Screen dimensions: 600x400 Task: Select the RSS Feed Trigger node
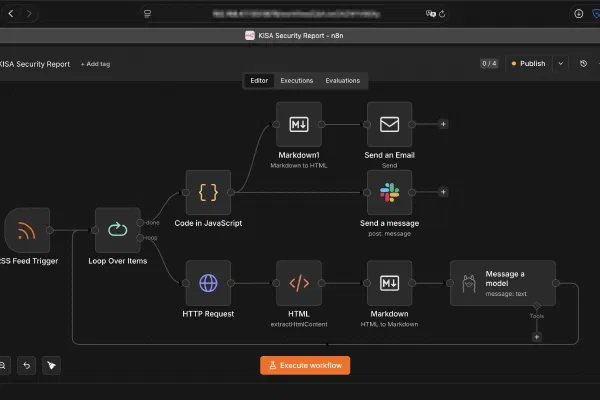(x=27, y=230)
